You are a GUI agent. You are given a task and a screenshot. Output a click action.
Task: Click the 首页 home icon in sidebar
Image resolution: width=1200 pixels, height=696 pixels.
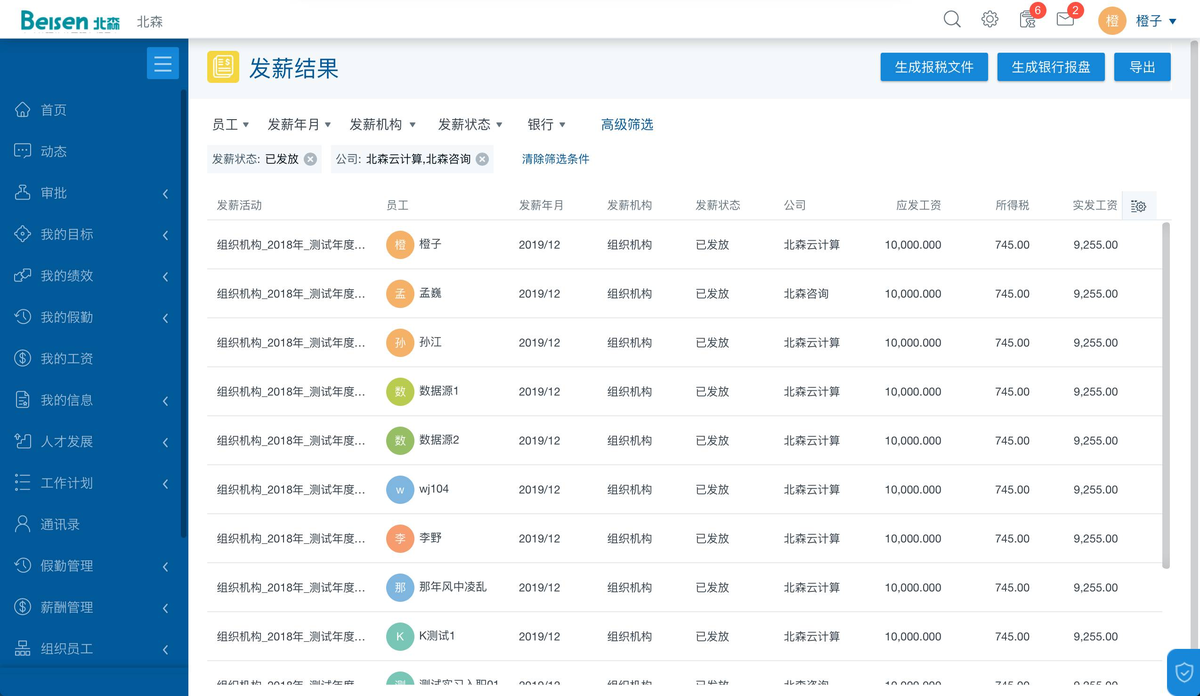(23, 110)
